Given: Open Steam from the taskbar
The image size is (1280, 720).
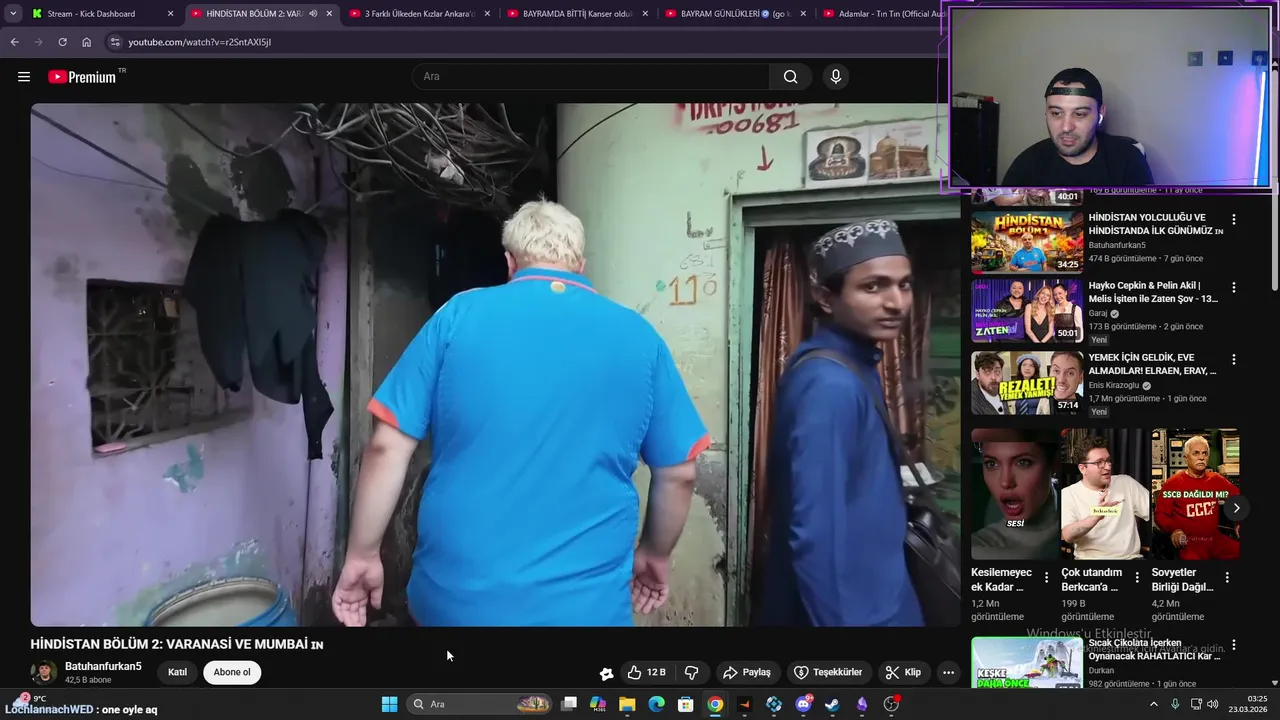Looking at the screenshot, I should tap(832, 704).
